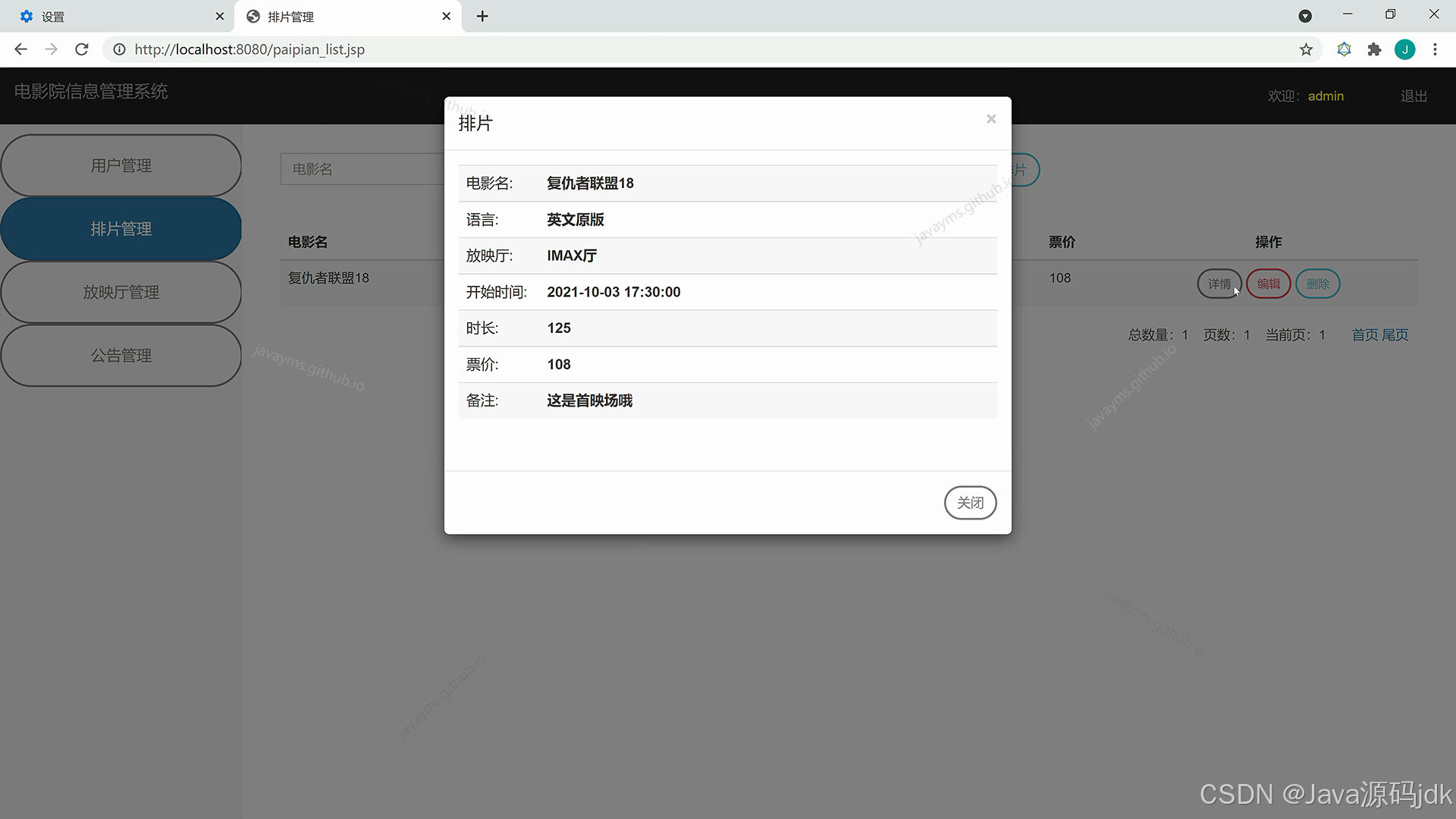This screenshot has height=819, width=1456.
Task: Close the 排片管理 browser tab
Action: pos(446,16)
